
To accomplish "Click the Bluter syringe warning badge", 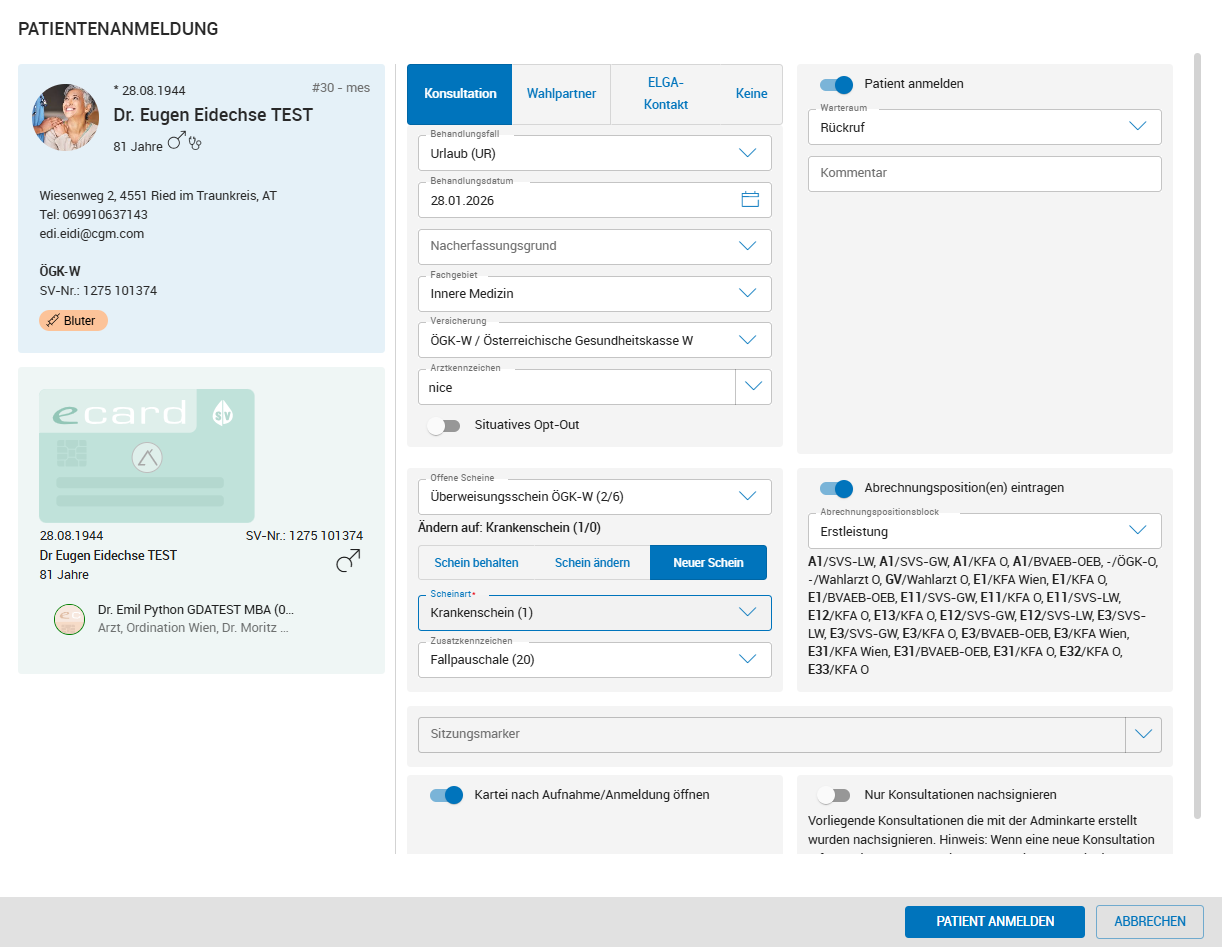I will pyautogui.click(x=73, y=321).
